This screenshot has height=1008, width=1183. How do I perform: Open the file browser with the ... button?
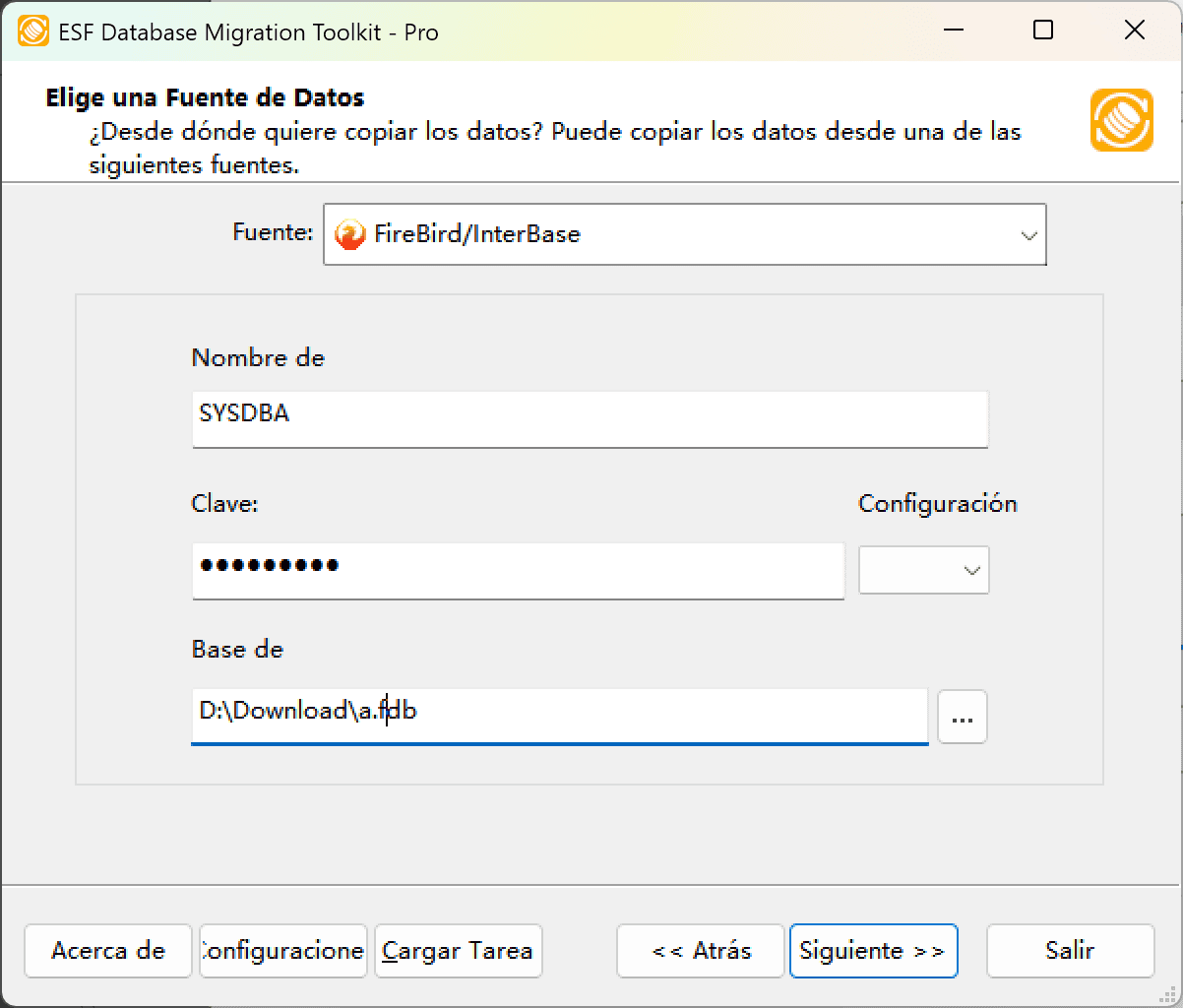point(962,717)
